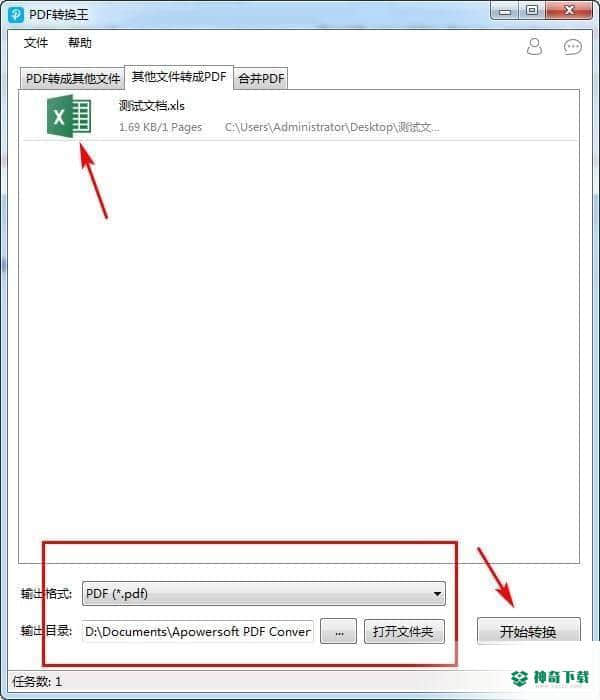This screenshot has height=700, width=600.
Task: Expand the output format dropdown arrow
Action: tap(437, 594)
